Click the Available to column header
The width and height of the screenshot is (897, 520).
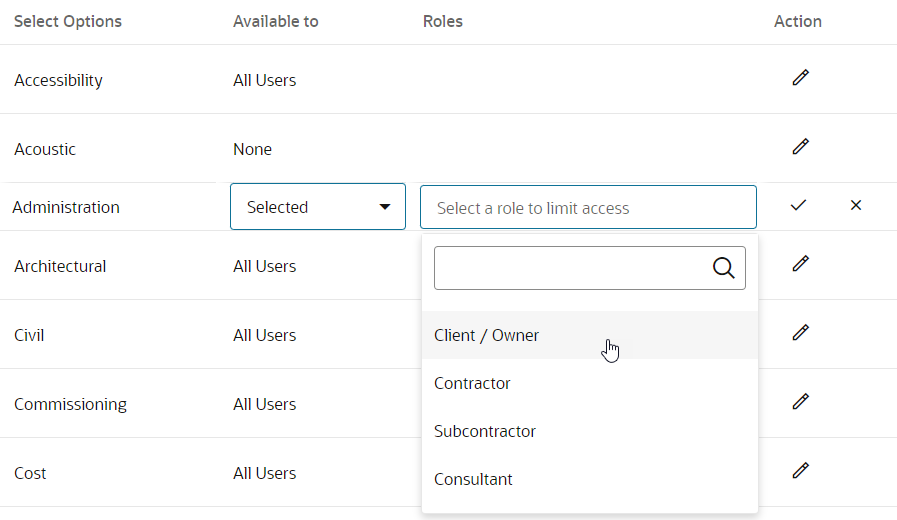(276, 21)
